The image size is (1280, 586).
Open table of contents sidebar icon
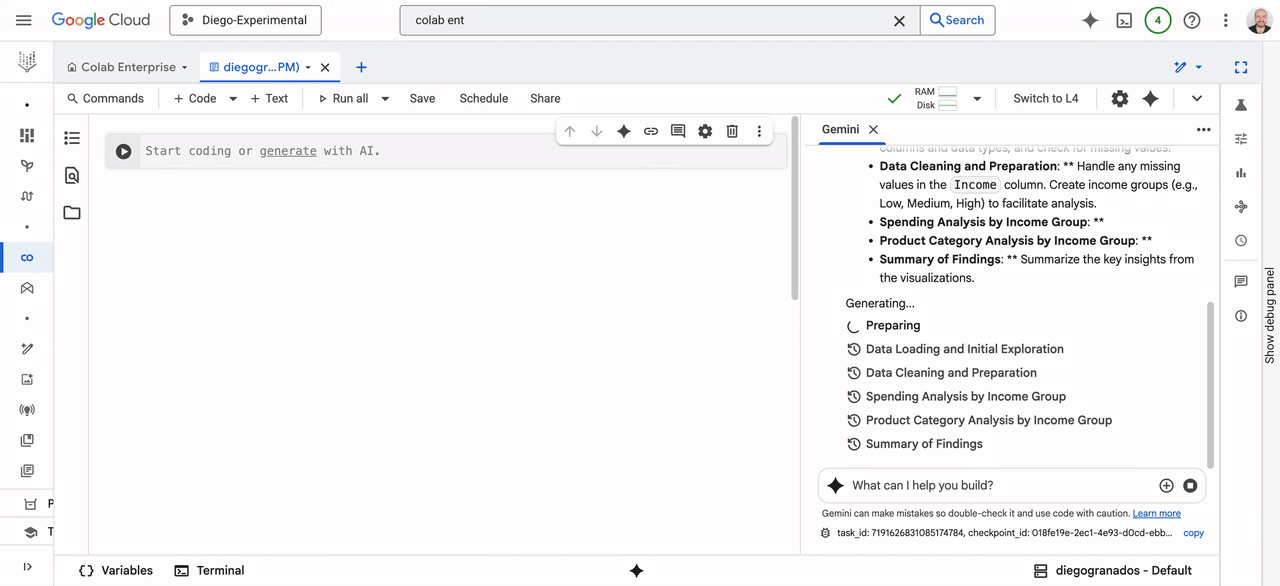pos(72,138)
